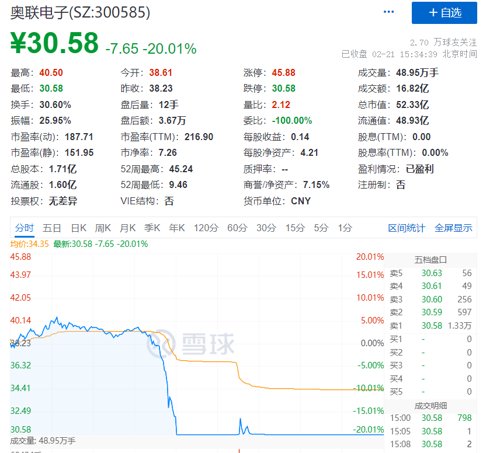Click the 15:00 trade detail row
The image size is (500, 453).
pos(431,418)
